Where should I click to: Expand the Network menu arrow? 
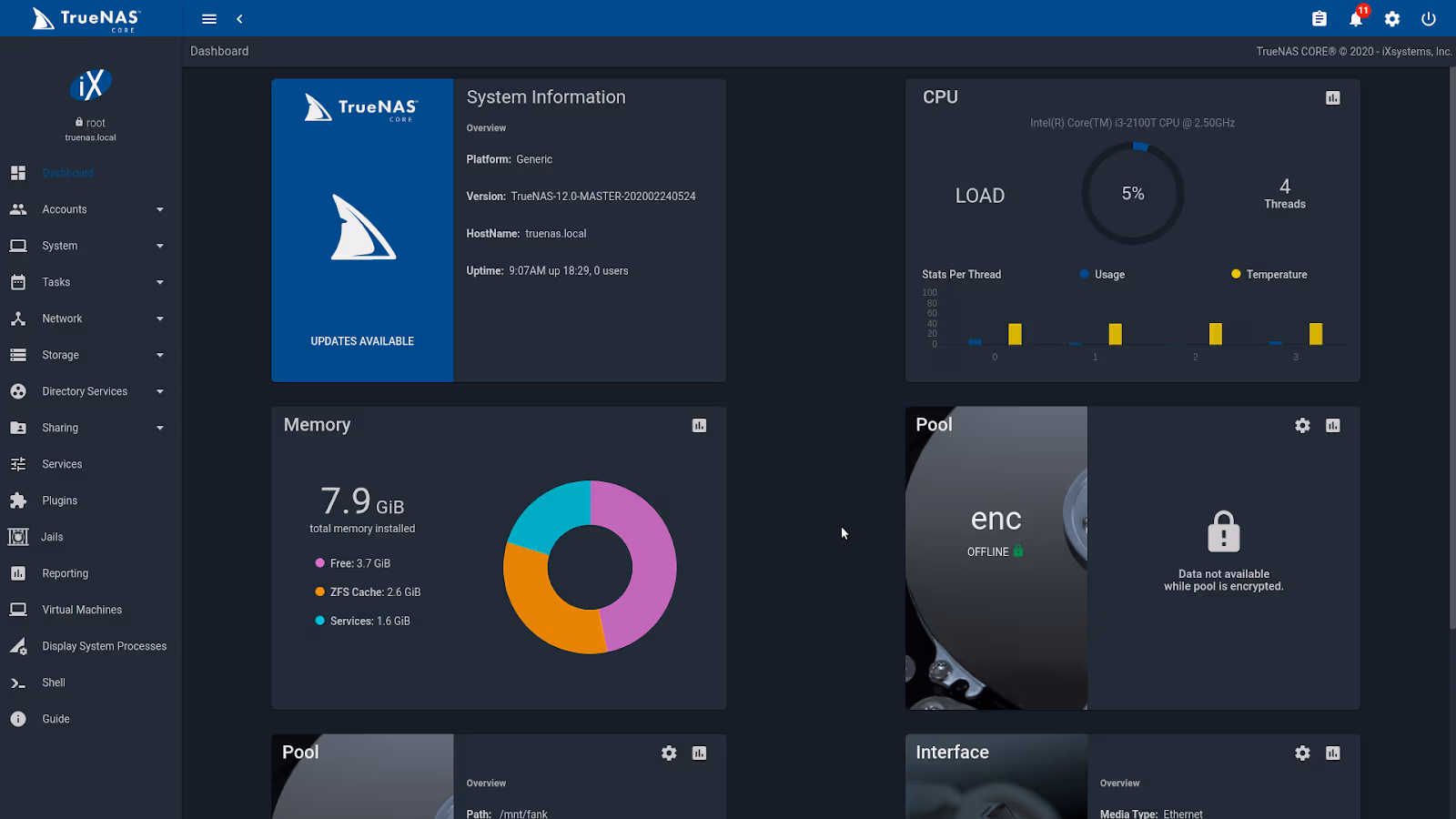click(160, 318)
